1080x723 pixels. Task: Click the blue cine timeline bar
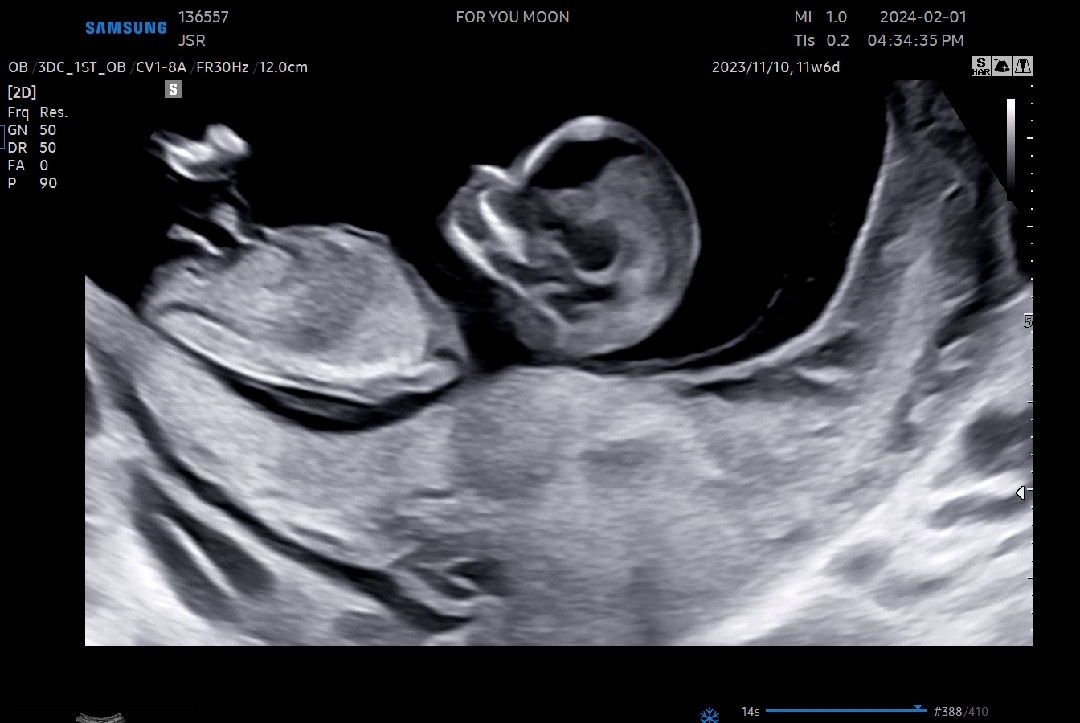point(840,711)
